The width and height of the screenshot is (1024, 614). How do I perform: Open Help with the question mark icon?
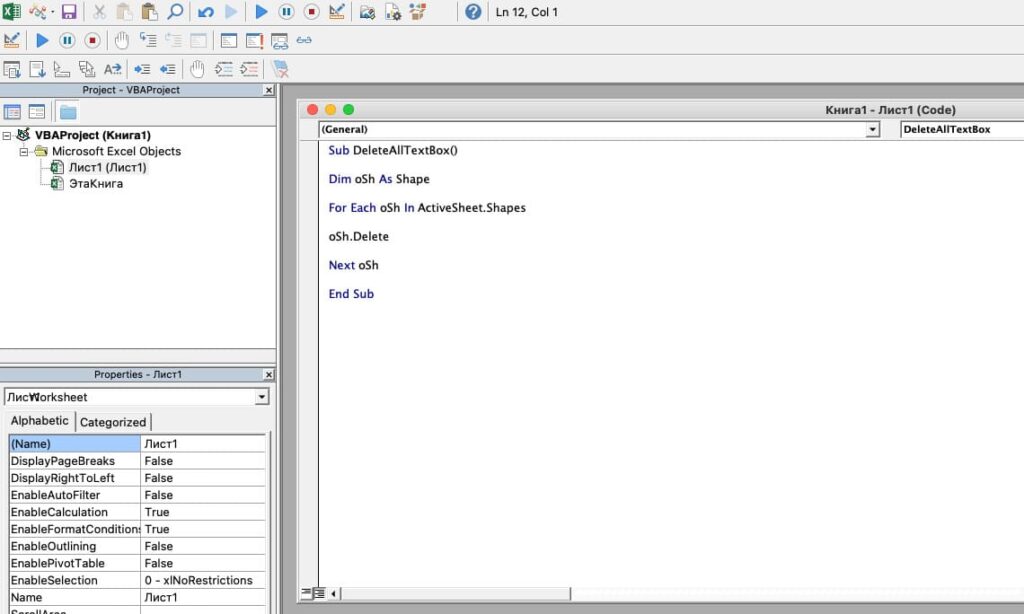click(473, 12)
